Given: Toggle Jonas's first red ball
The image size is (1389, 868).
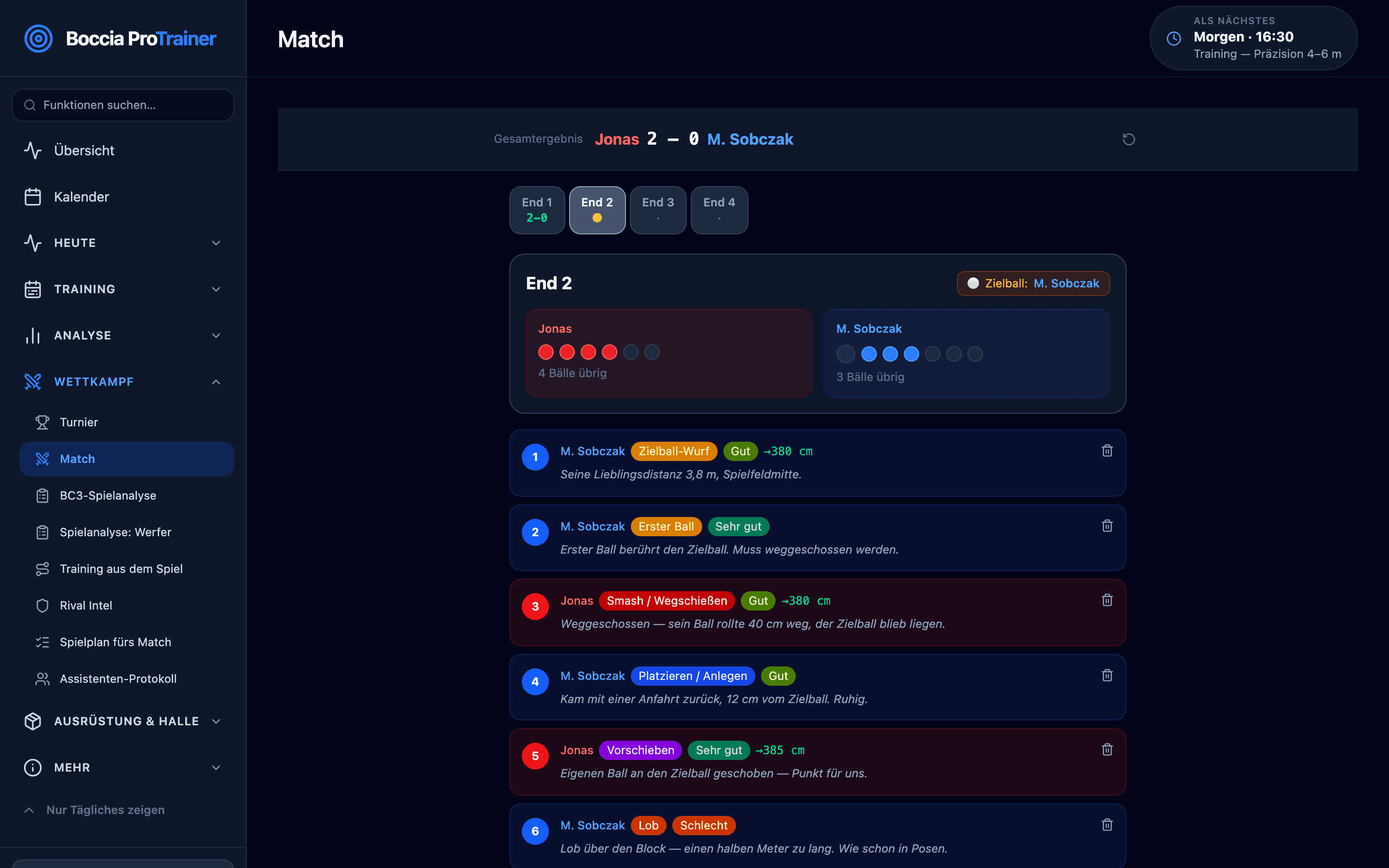Looking at the screenshot, I should click(546, 352).
